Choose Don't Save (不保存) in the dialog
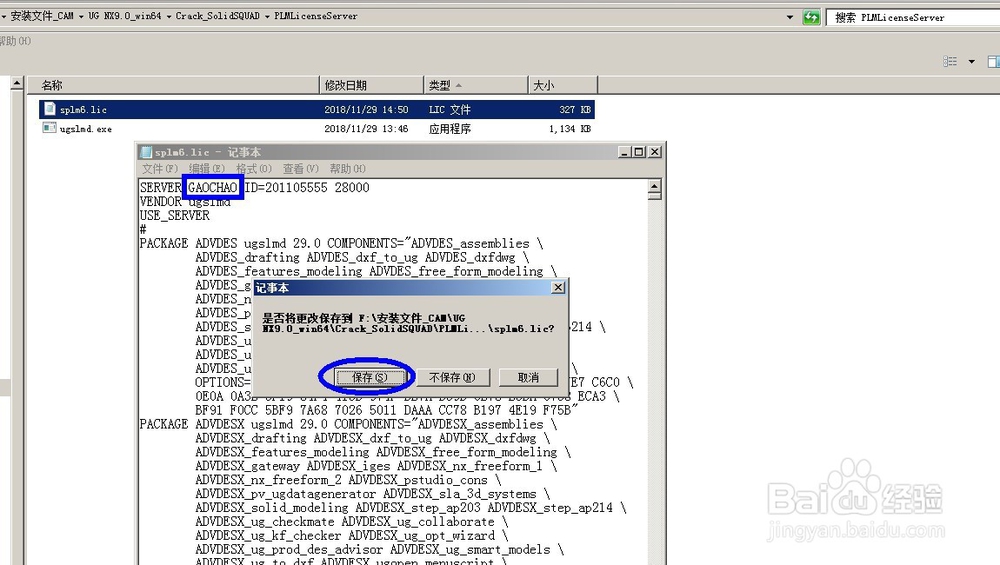Screen dimensions: 1000x565 (452, 378)
